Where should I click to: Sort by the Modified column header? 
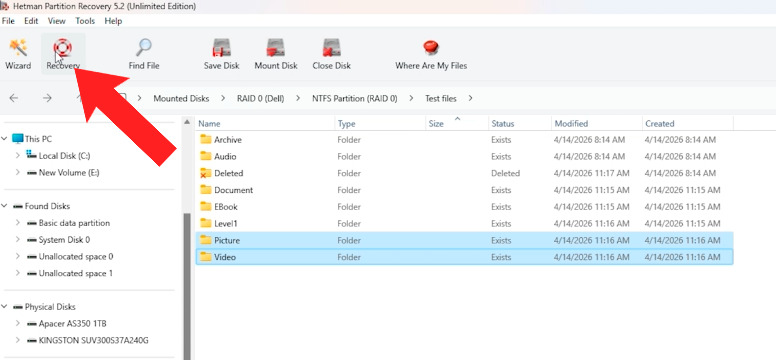pos(596,124)
